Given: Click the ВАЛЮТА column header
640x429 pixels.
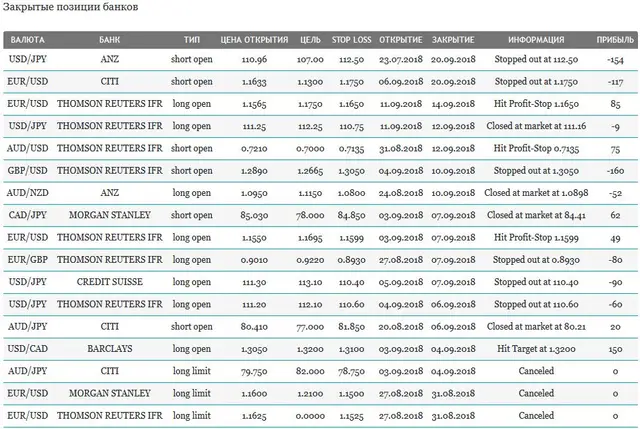Looking at the screenshot, I should click(x=27, y=40).
